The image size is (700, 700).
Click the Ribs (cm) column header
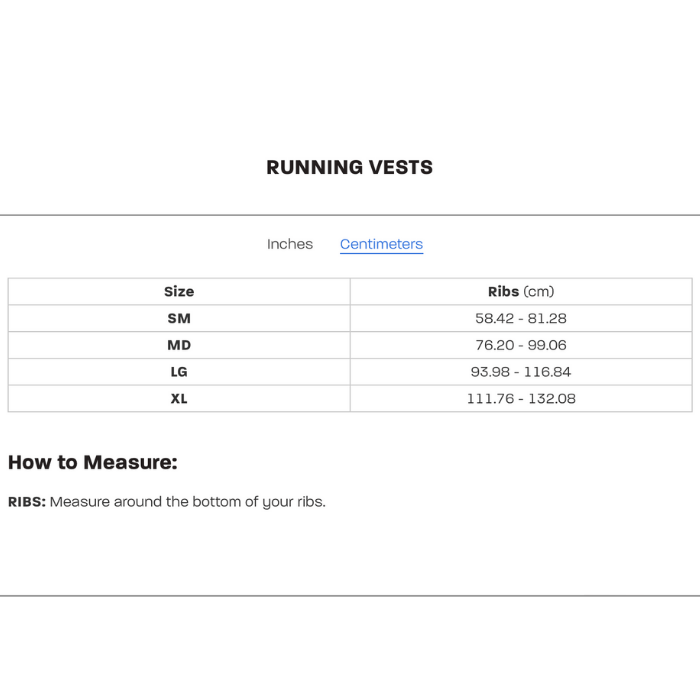point(520,292)
